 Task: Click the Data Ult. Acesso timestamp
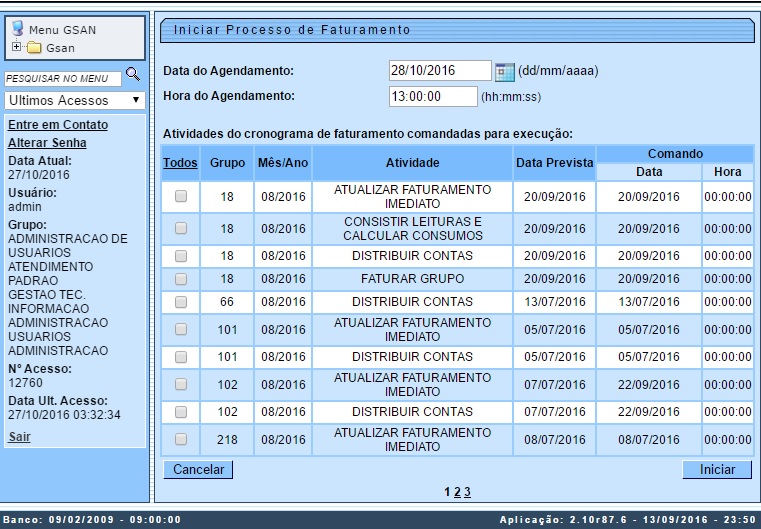[64, 415]
